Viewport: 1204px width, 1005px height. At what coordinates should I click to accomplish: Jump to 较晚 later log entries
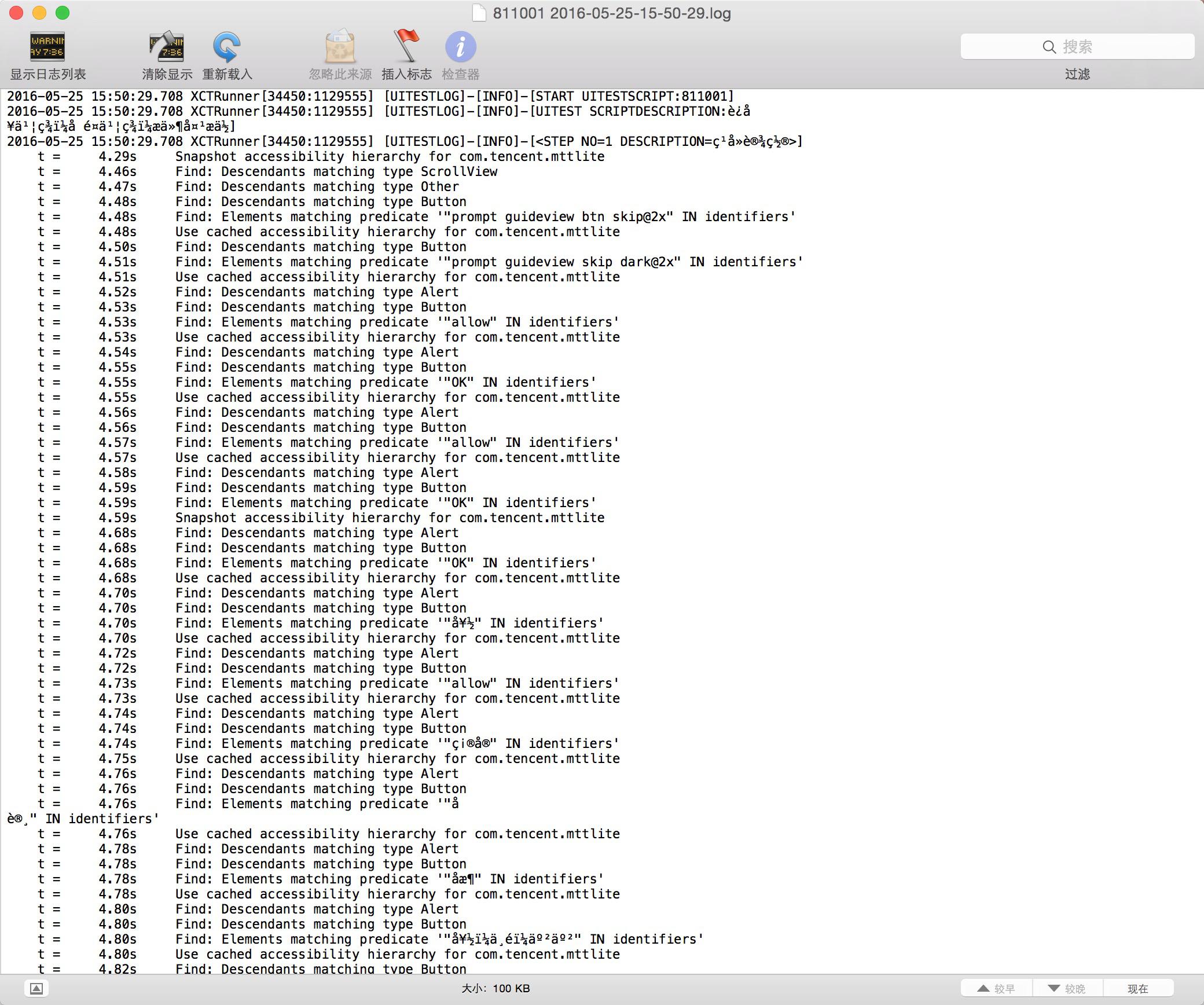click(x=1067, y=988)
